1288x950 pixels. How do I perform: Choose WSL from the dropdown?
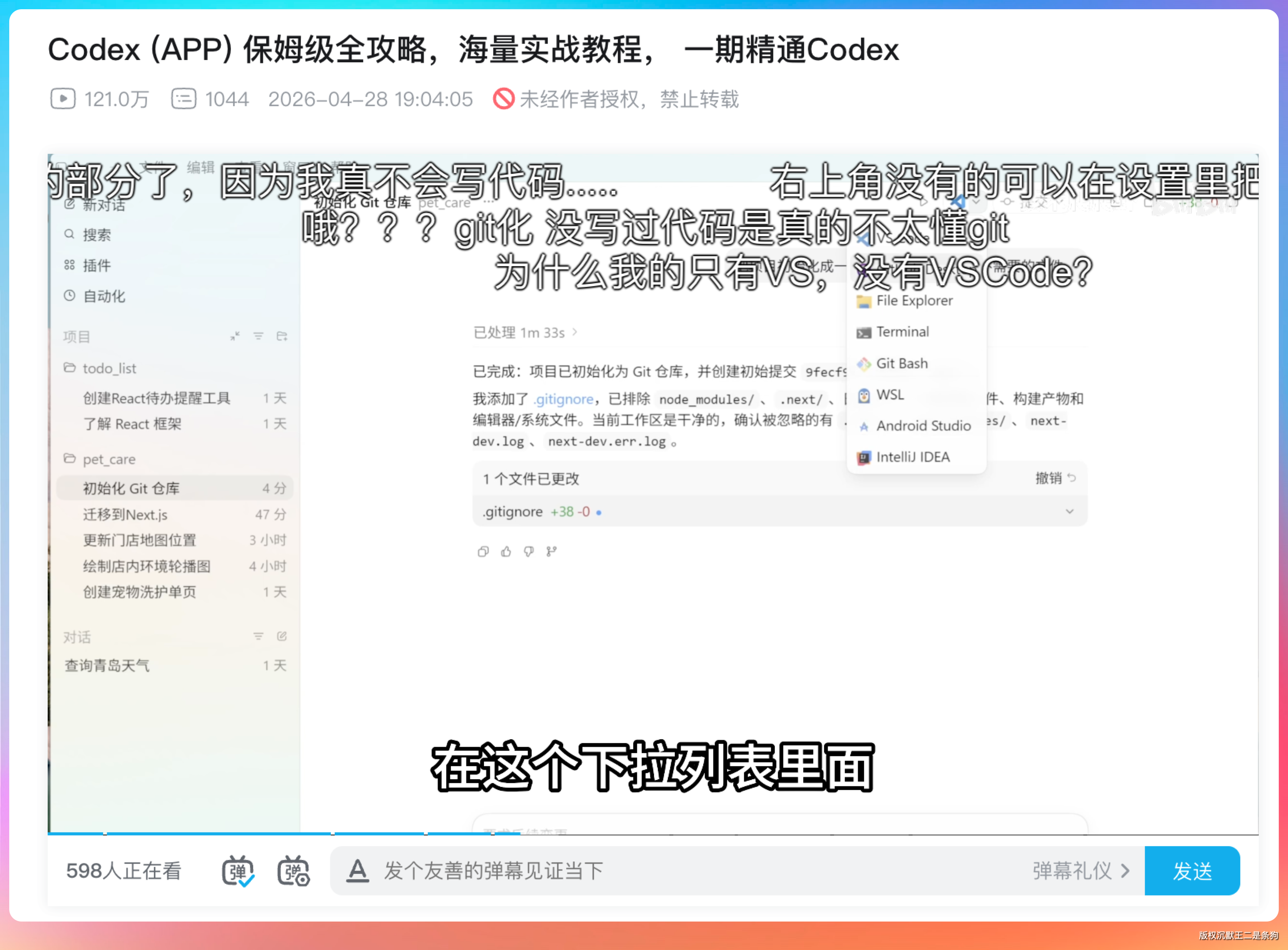[916, 395]
